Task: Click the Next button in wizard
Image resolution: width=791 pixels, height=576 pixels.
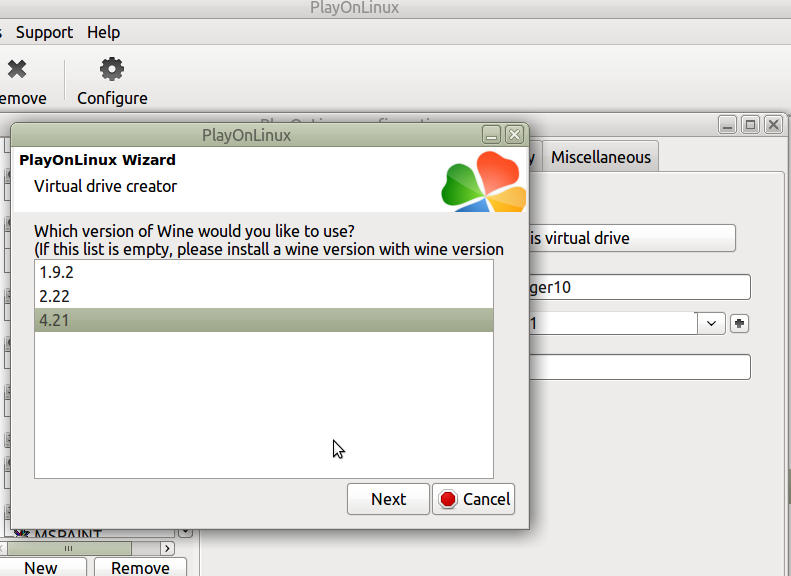Action: point(388,499)
